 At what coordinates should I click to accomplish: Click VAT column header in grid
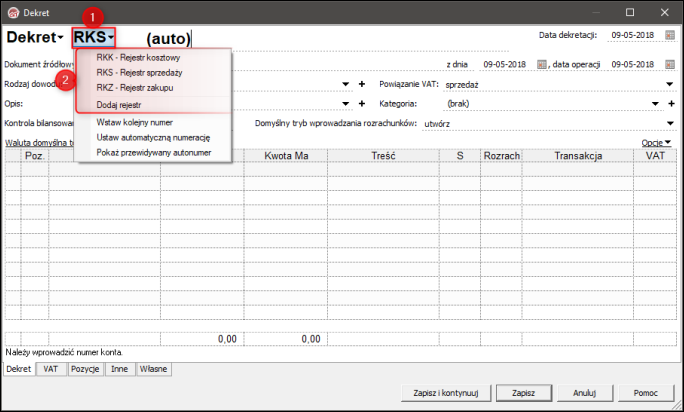click(655, 156)
